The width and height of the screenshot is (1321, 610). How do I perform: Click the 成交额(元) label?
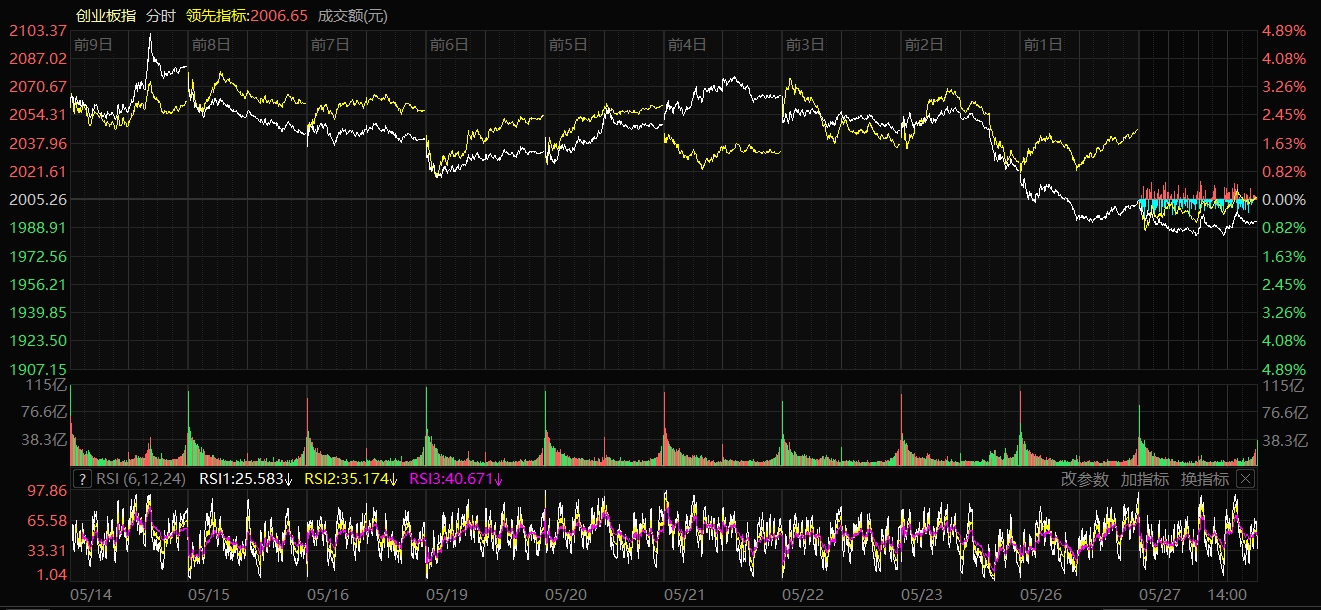(352, 15)
